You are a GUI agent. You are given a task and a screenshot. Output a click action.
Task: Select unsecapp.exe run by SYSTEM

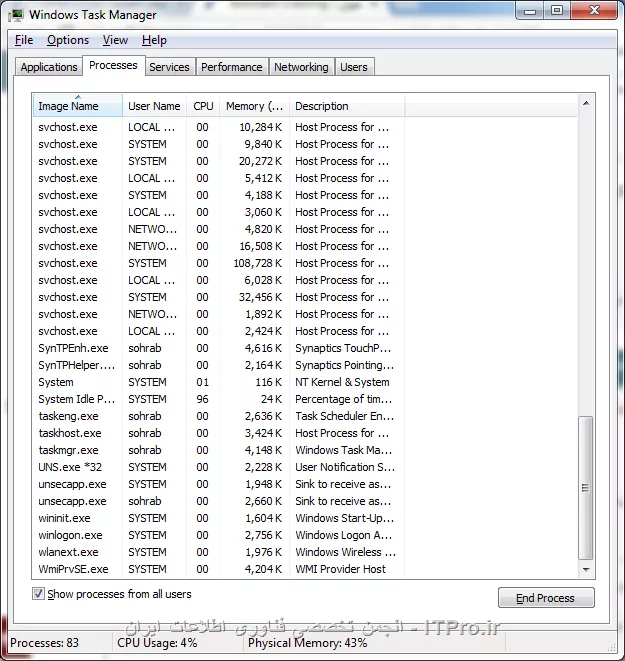tap(218, 484)
